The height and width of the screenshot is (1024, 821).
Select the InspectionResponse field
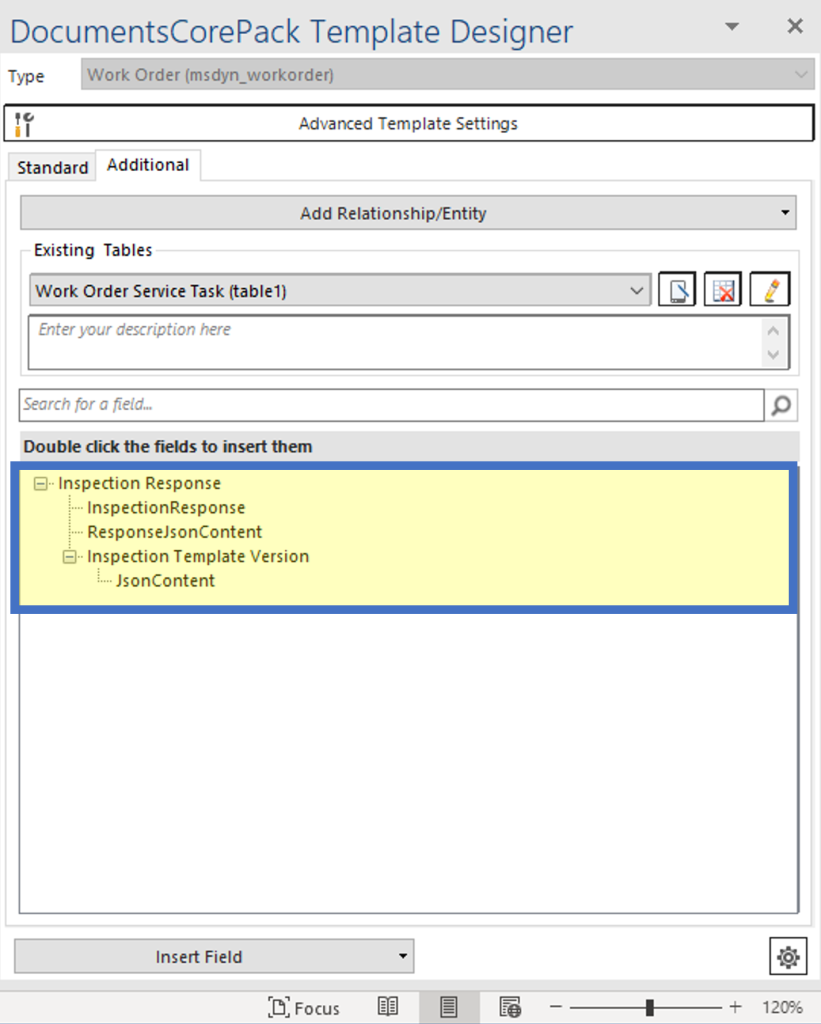tap(166, 508)
